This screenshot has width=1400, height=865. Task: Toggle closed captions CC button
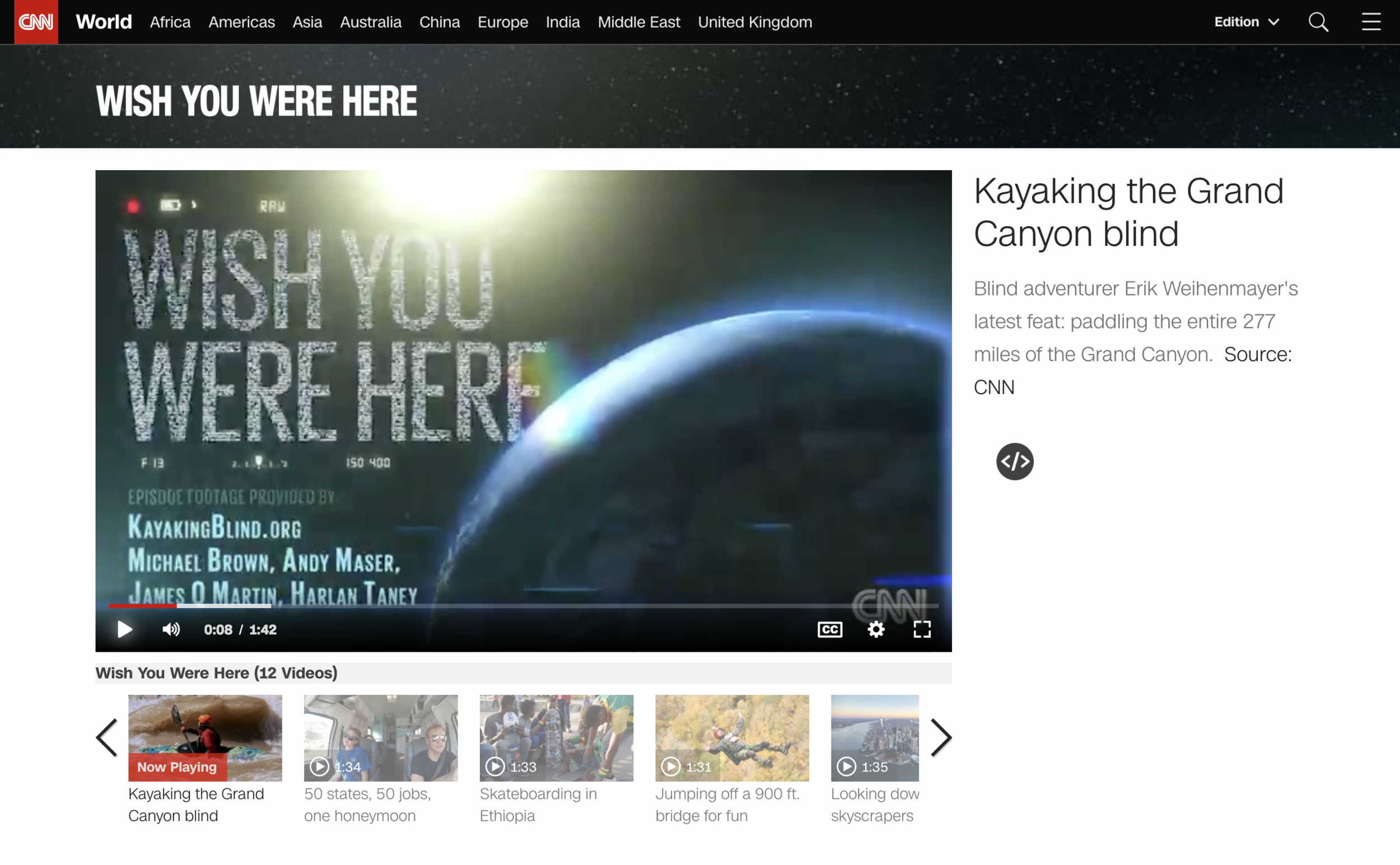coord(829,629)
